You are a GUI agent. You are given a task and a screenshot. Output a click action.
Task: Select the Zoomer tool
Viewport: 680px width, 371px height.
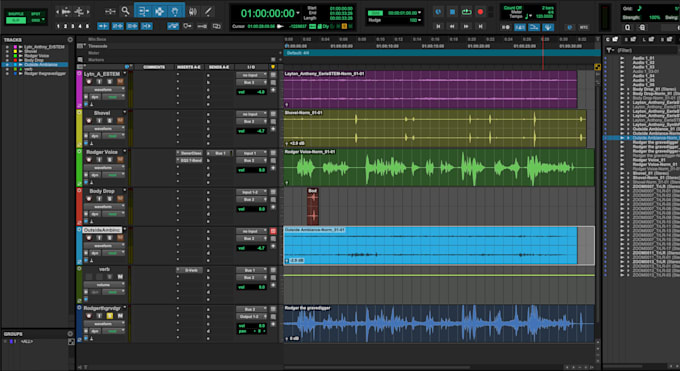coord(125,11)
